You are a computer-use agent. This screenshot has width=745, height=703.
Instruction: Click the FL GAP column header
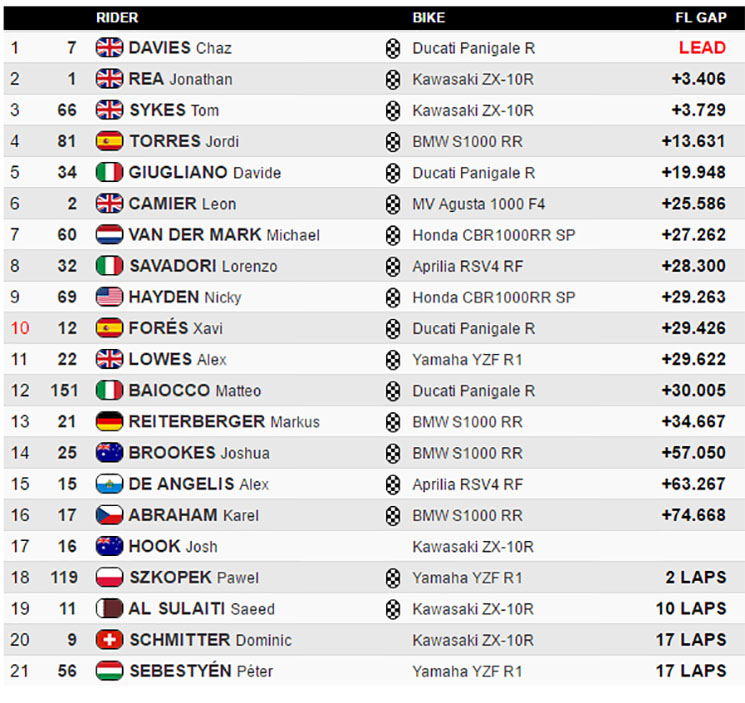tap(701, 18)
